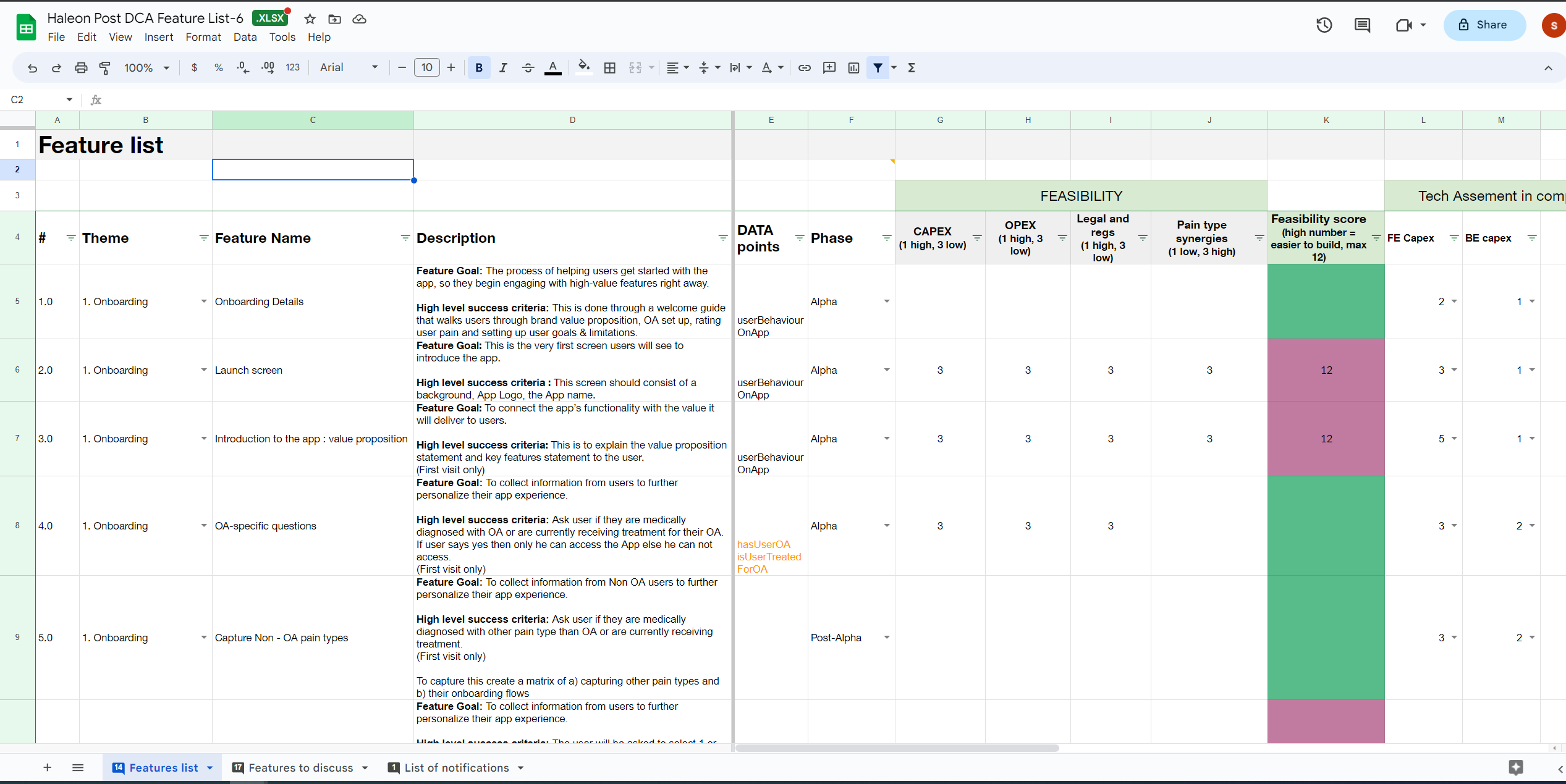Insert a chart using toolbar icon

point(853,68)
